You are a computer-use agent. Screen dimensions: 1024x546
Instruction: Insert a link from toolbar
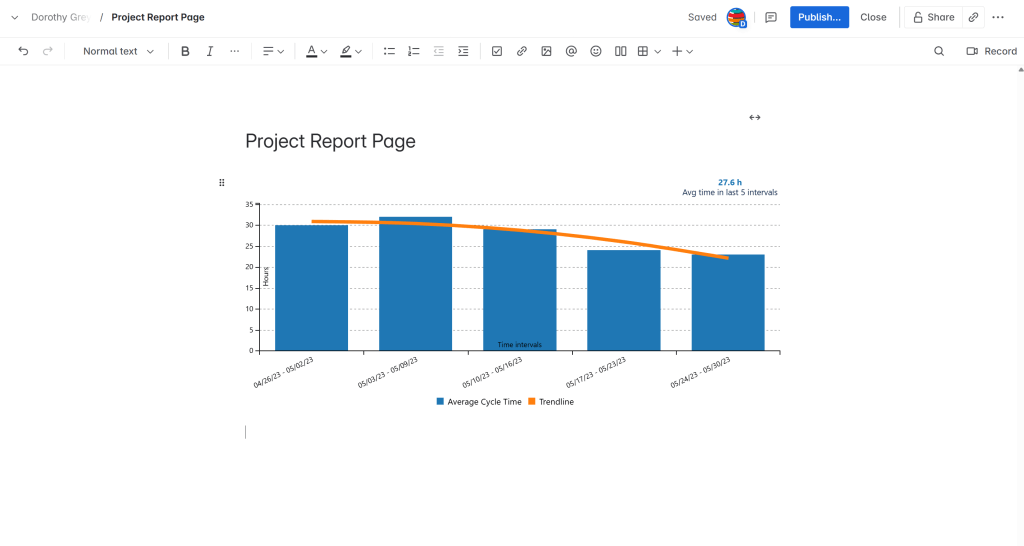(x=521, y=51)
